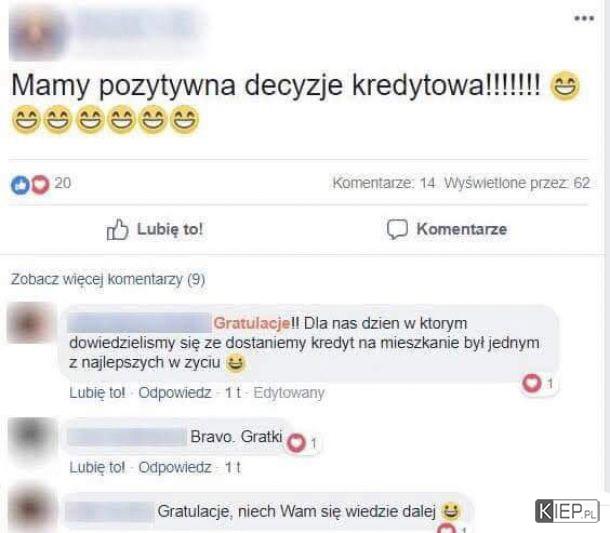The image size is (610, 533).
Task: Click the thumbs-up icon next to Lubię to!
Action: (117, 230)
